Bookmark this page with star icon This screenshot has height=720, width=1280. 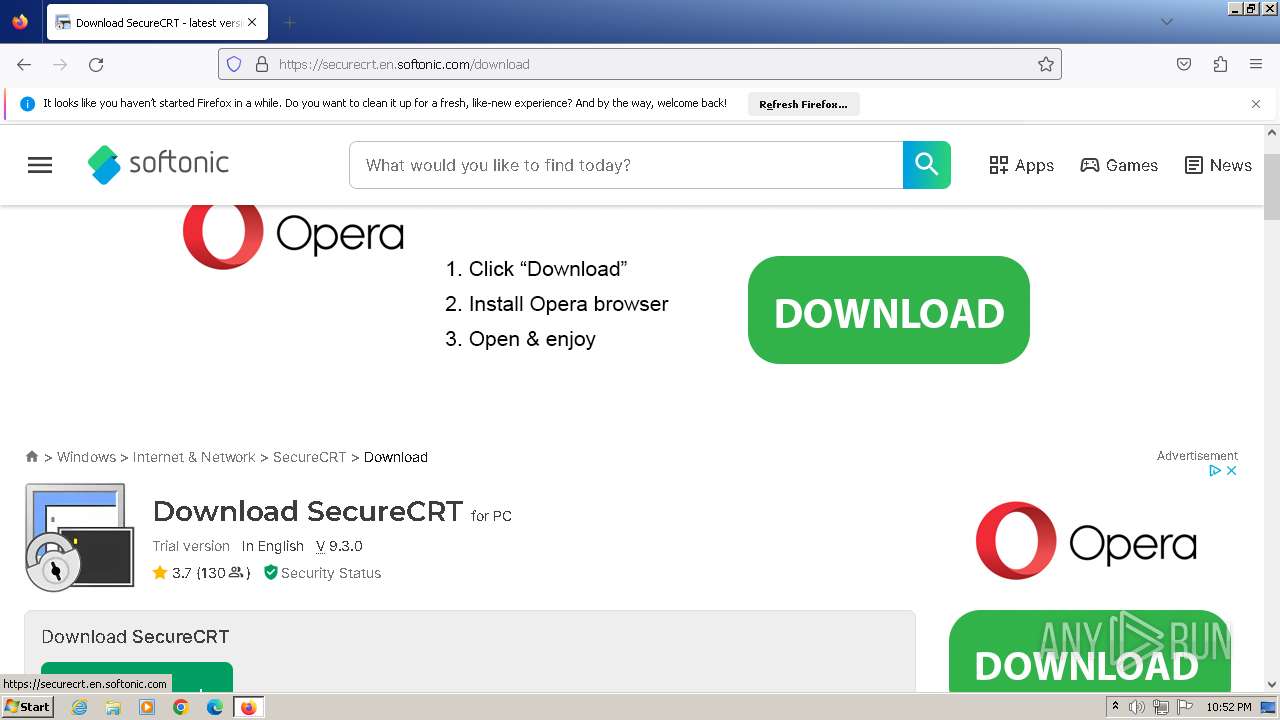click(x=1046, y=64)
